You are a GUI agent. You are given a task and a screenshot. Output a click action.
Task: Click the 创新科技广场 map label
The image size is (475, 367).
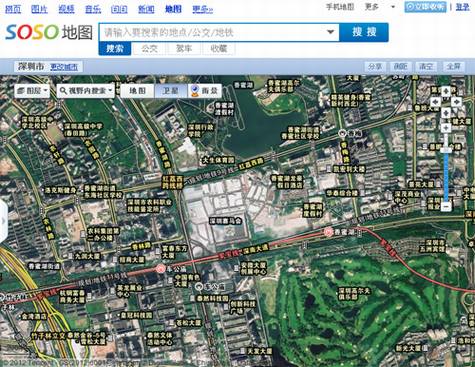pos(243,307)
